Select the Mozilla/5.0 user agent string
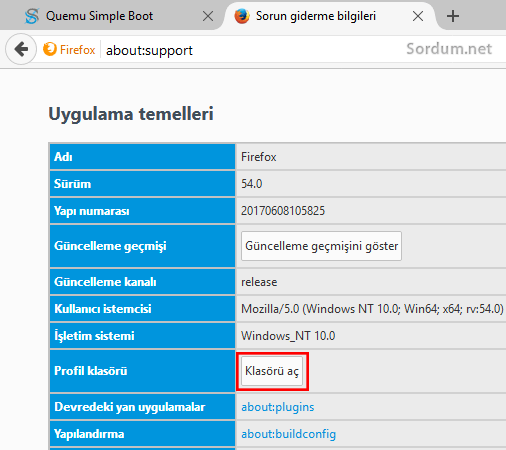Screen dimensions: 506x450 (x=372, y=309)
